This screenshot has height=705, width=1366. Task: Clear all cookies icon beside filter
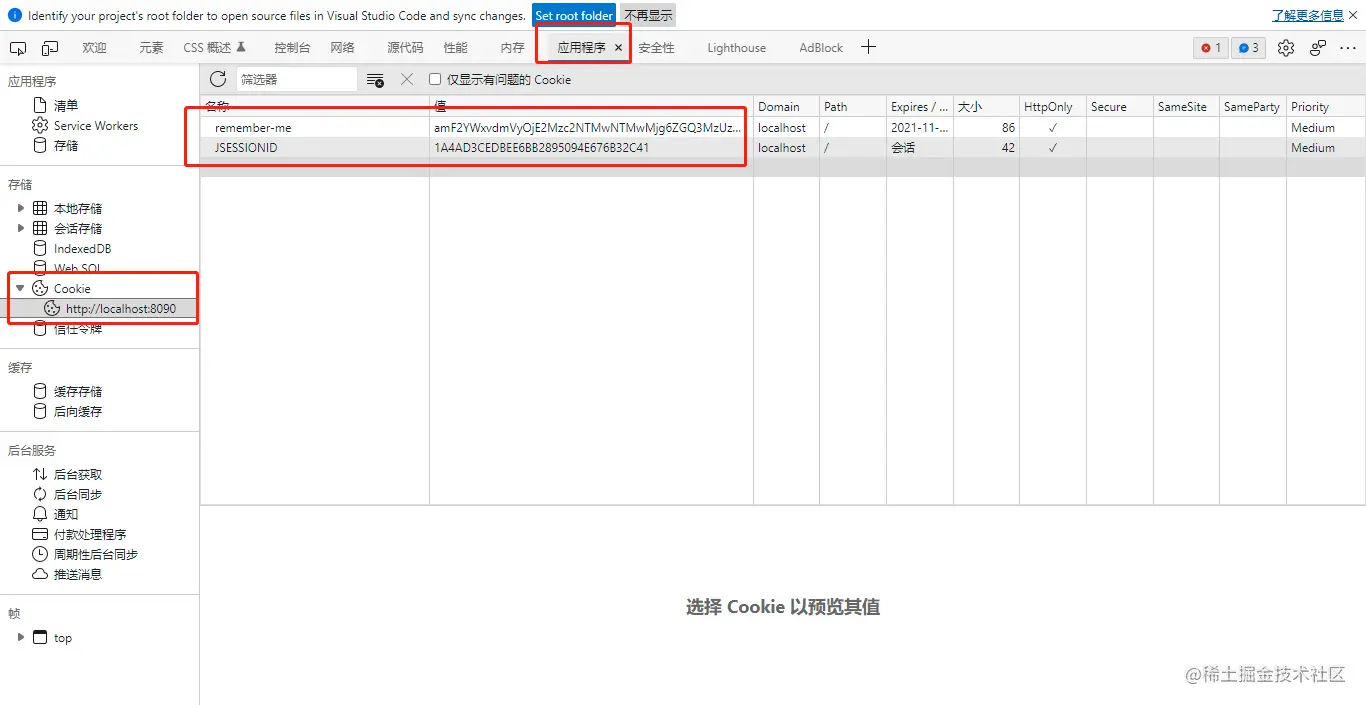pyautogui.click(x=375, y=80)
